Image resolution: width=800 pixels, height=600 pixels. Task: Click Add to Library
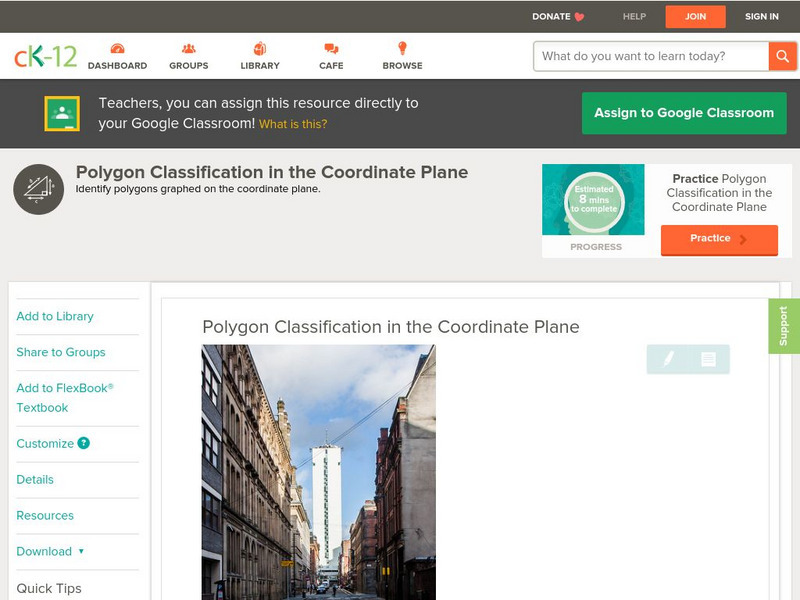(55, 316)
